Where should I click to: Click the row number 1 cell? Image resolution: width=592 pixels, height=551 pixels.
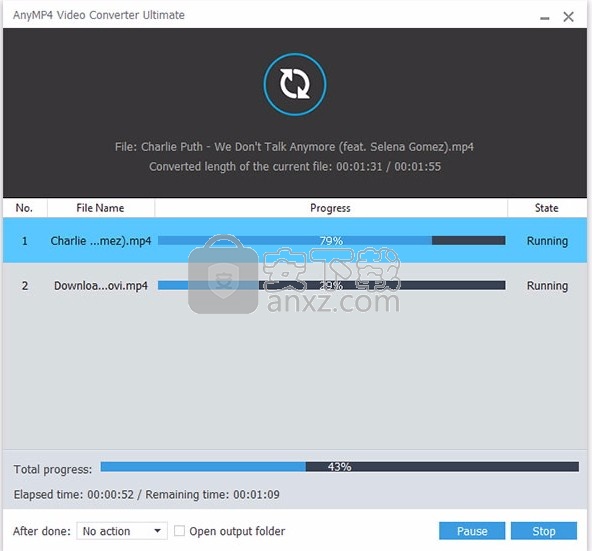coord(25,241)
